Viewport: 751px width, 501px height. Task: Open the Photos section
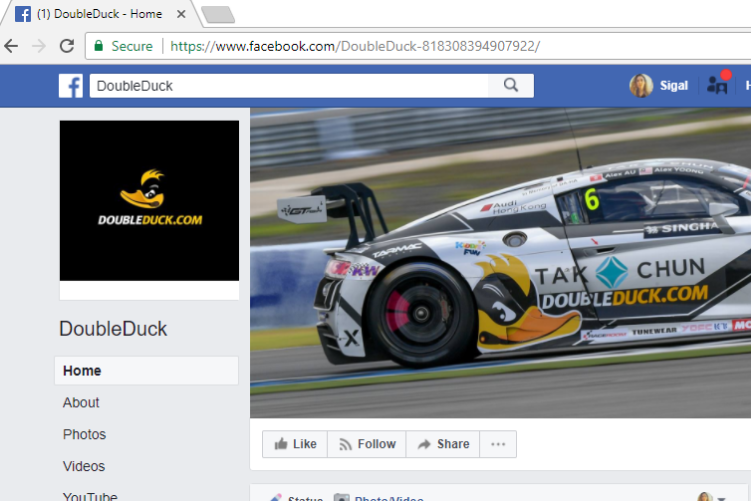tap(84, 434)
